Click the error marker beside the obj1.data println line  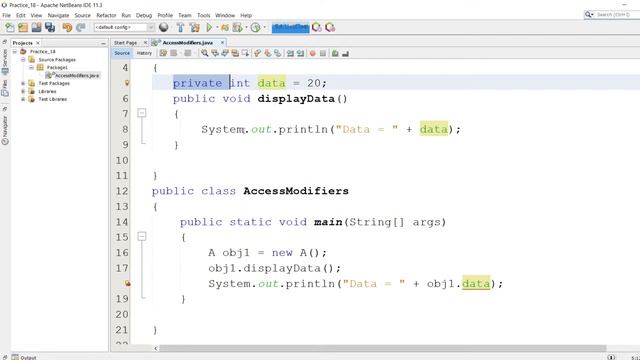click(127, 283)
